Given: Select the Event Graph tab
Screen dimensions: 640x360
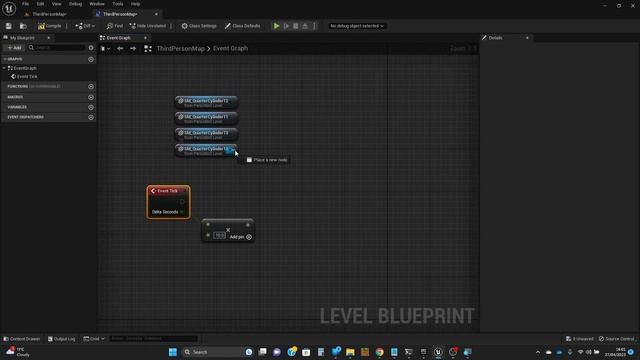Looking at the screenshot, I should [x=119, y=38].
